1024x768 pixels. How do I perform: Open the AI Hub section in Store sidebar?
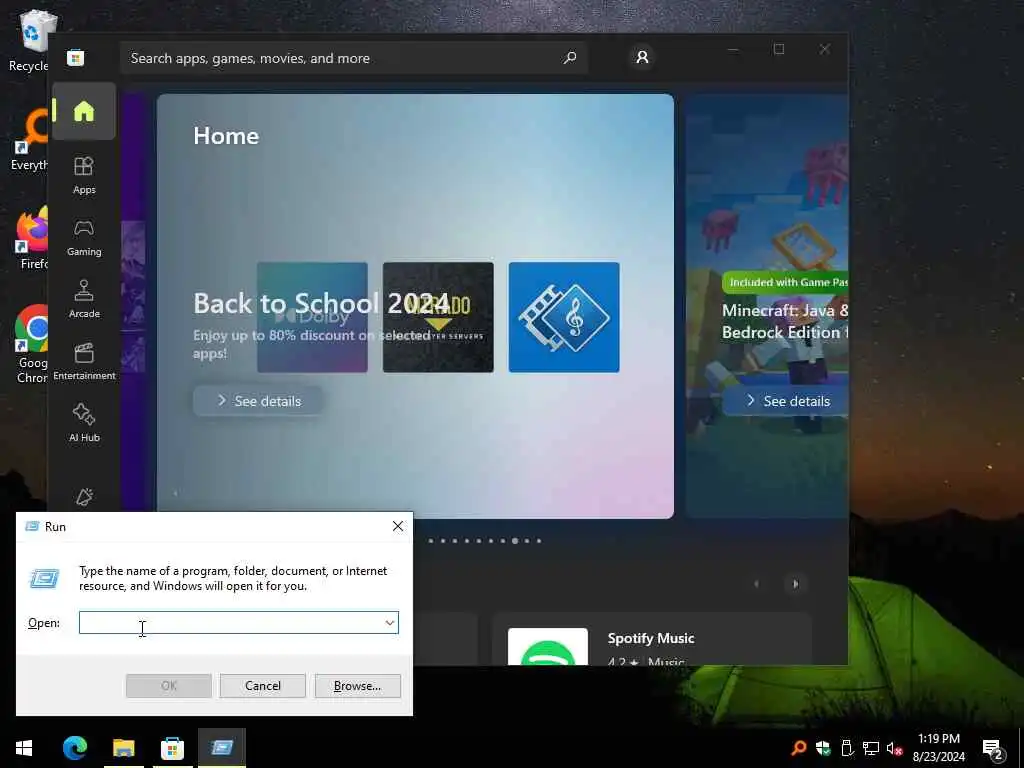pyautogui.click(x=84, y=424)
